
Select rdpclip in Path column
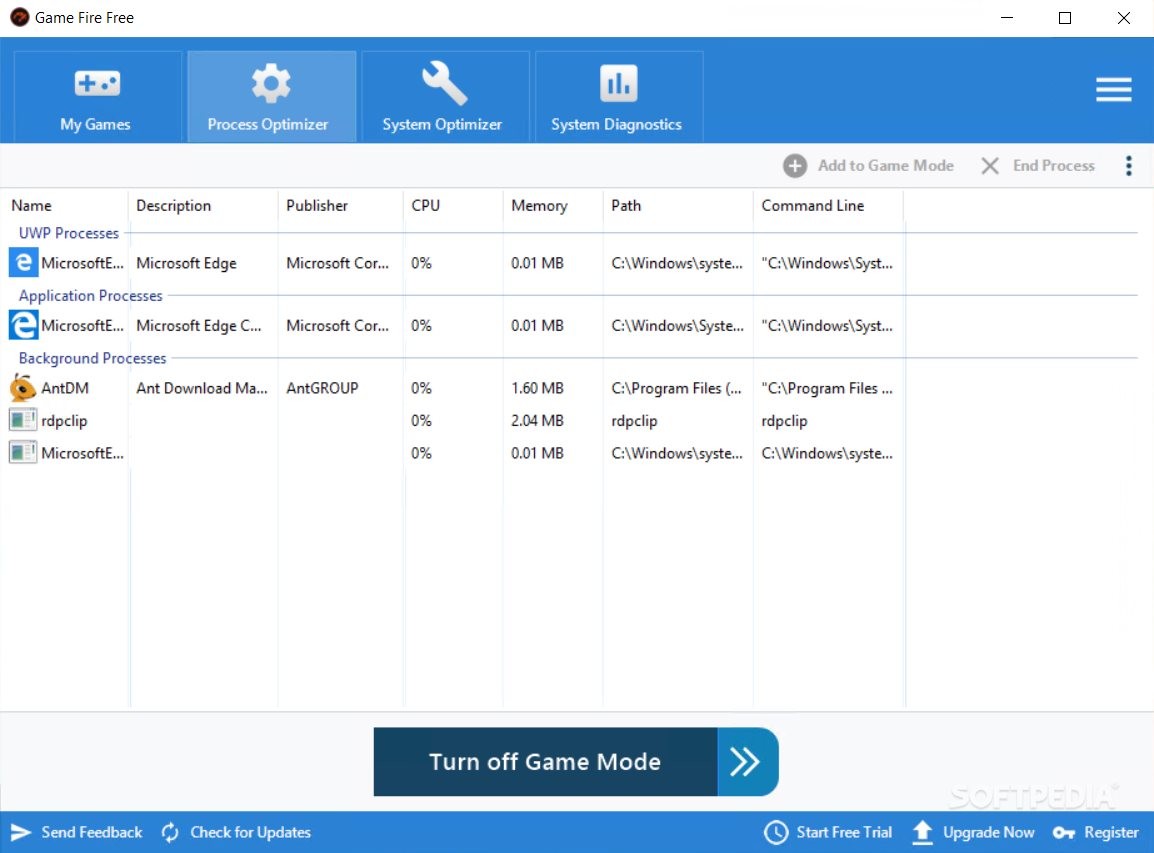(x=634, y=421)
